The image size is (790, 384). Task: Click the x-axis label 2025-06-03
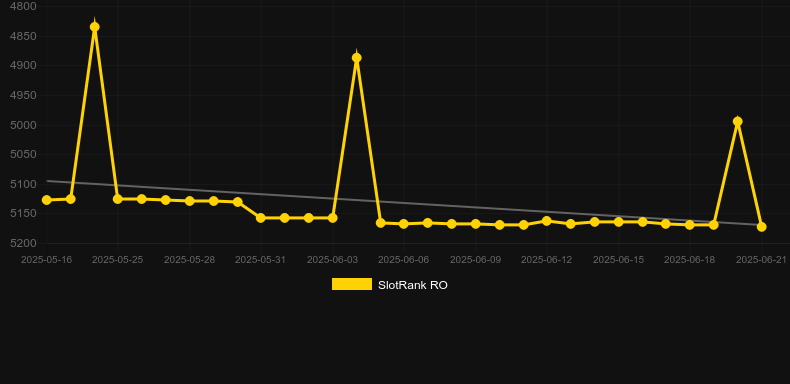pos(333,260)
